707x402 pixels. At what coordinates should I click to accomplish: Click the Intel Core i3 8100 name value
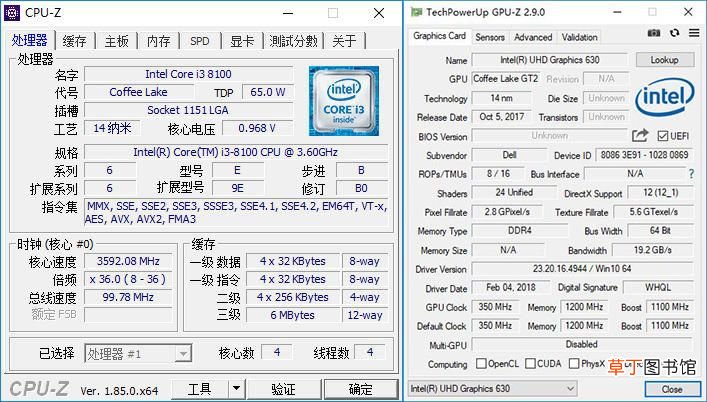(188, 74)
